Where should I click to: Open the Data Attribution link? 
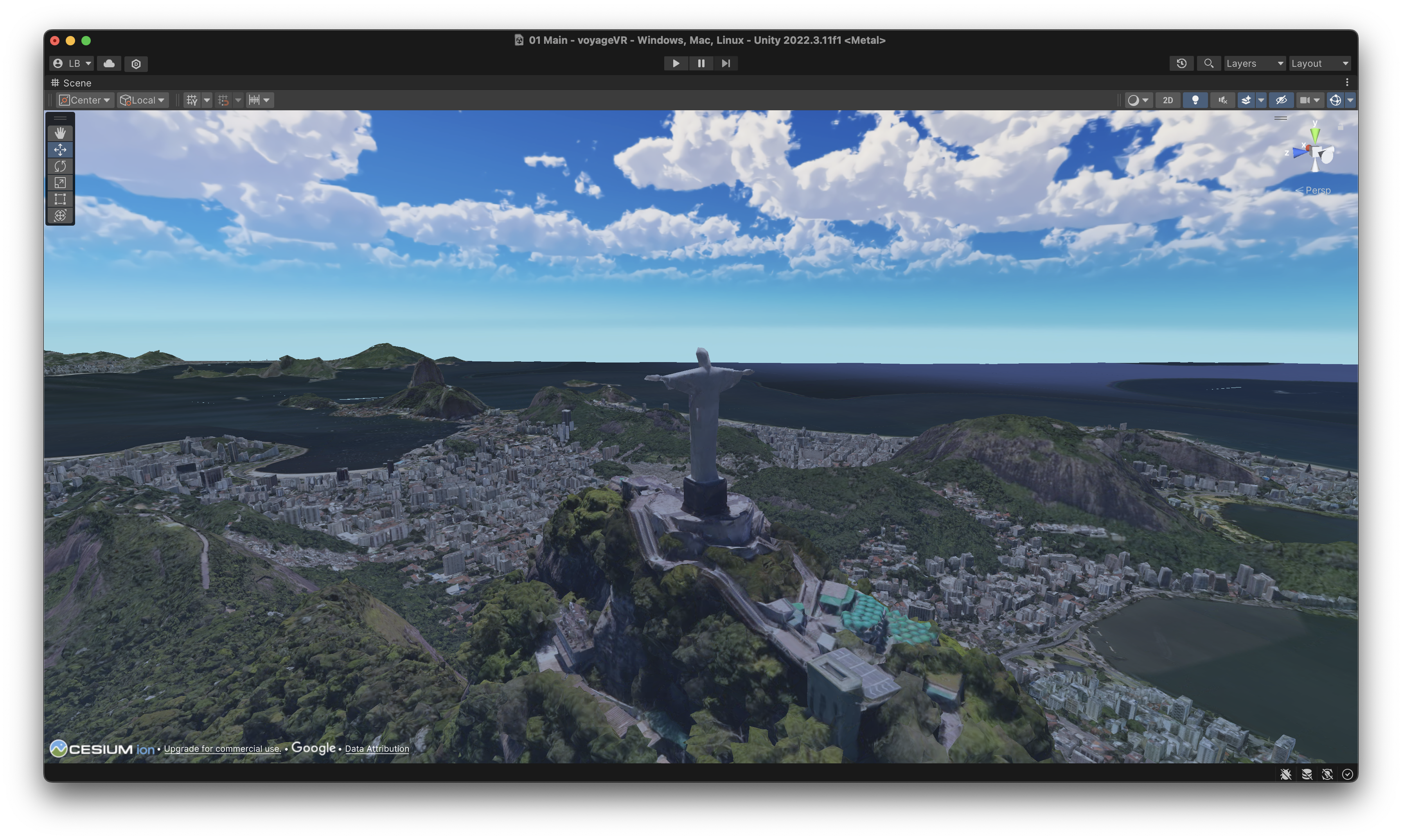pos(377,748)
